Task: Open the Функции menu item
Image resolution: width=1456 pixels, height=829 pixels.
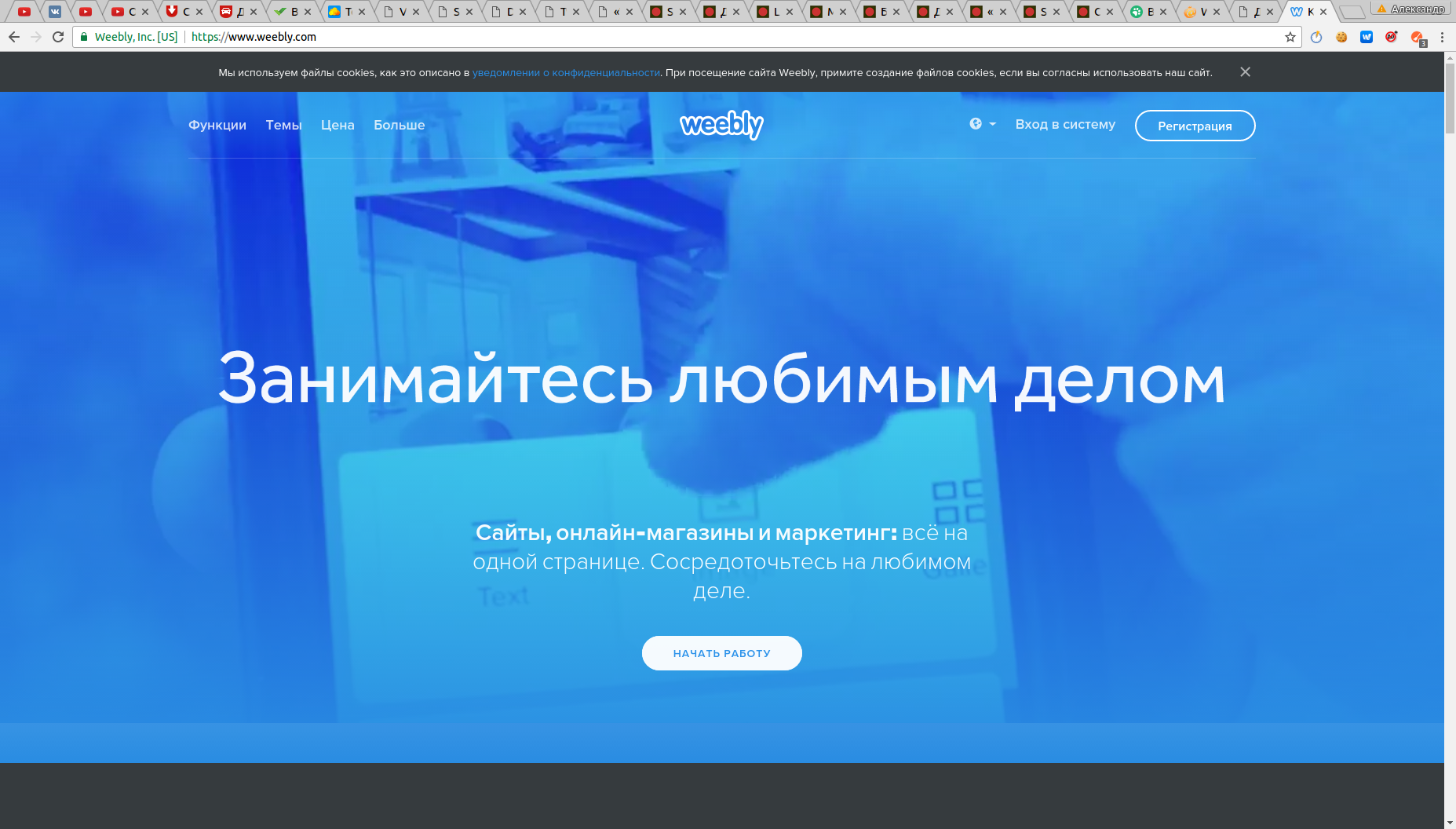Action: [x=217, y=125]
